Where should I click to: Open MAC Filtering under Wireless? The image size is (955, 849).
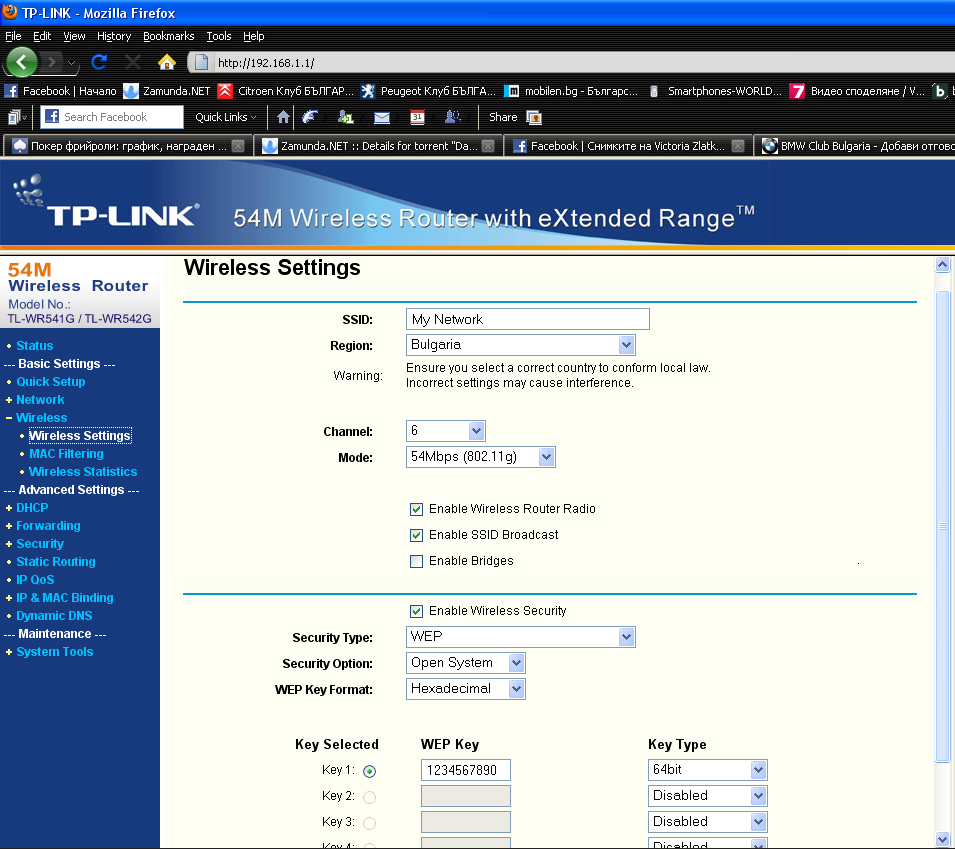pyautogui.click(x=66, y=454)
